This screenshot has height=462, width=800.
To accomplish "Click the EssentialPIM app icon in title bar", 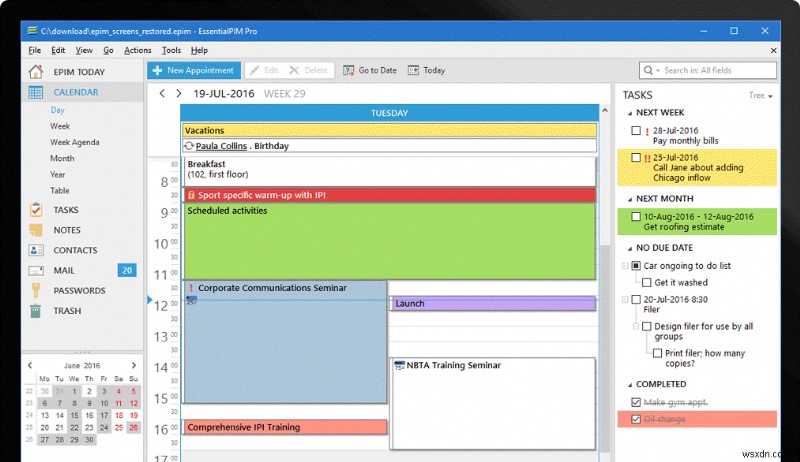I will point(32,31).
